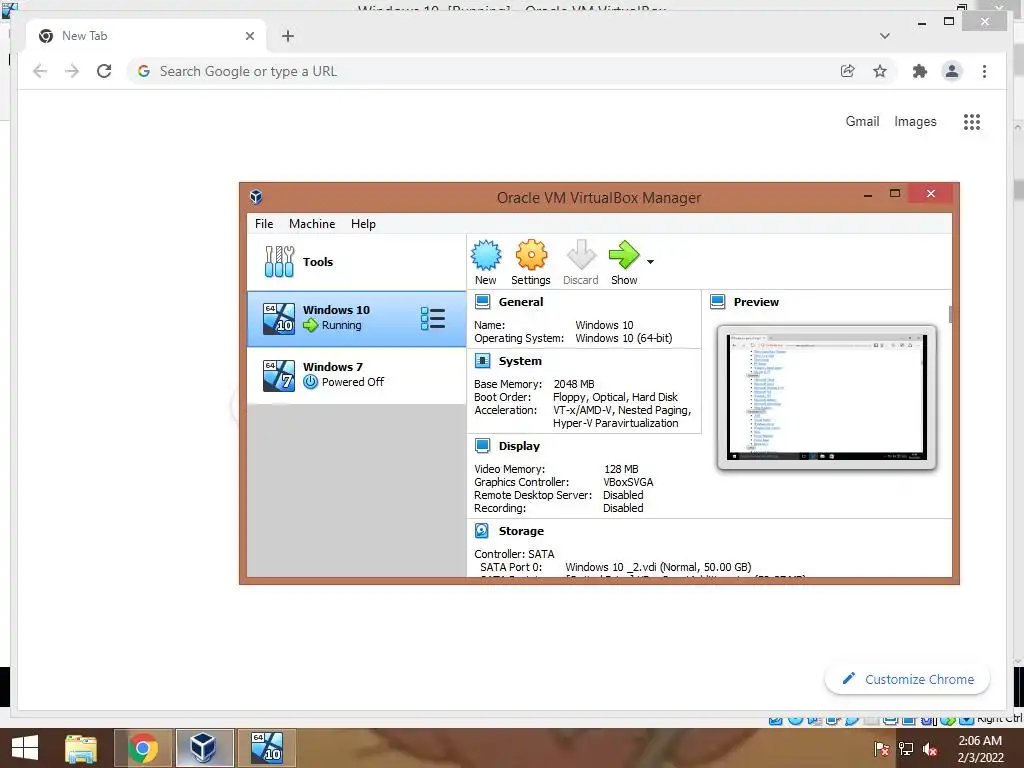Open the Chrome extensions puzzle icon
This screenshot has height=768, width=1024.
coord(920,71)
